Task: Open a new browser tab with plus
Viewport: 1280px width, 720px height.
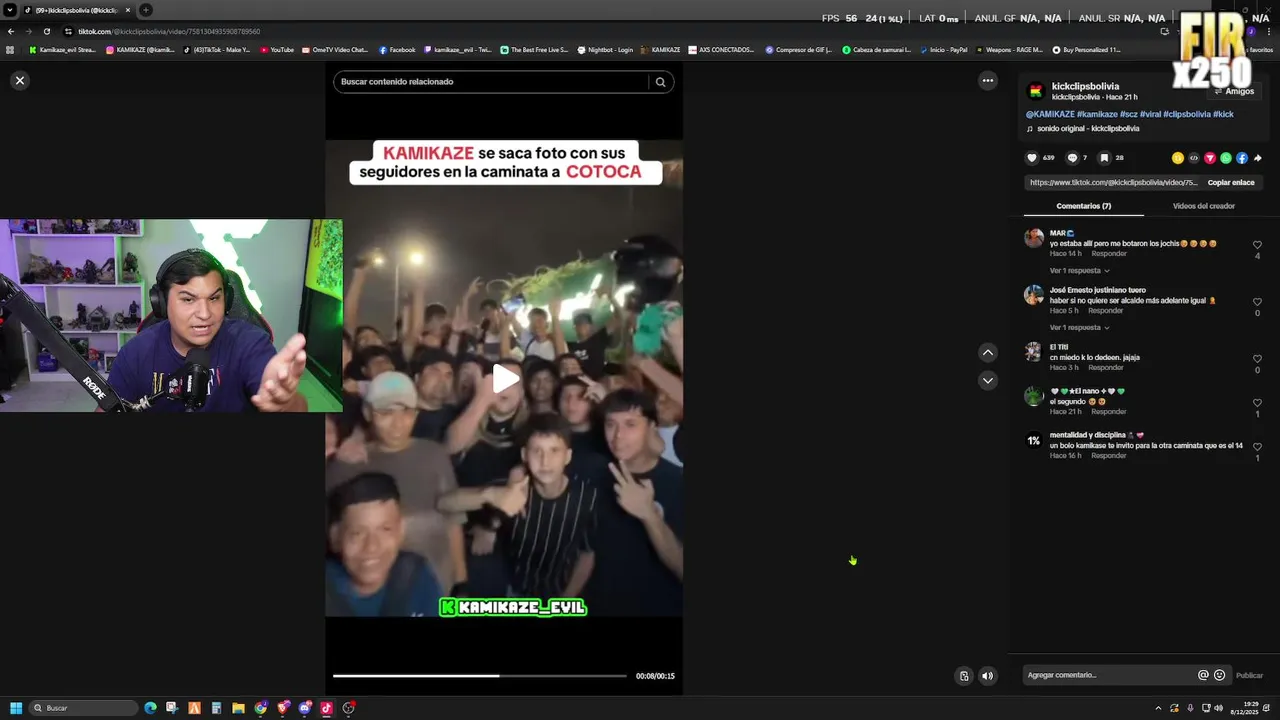Action: (146, 10)
